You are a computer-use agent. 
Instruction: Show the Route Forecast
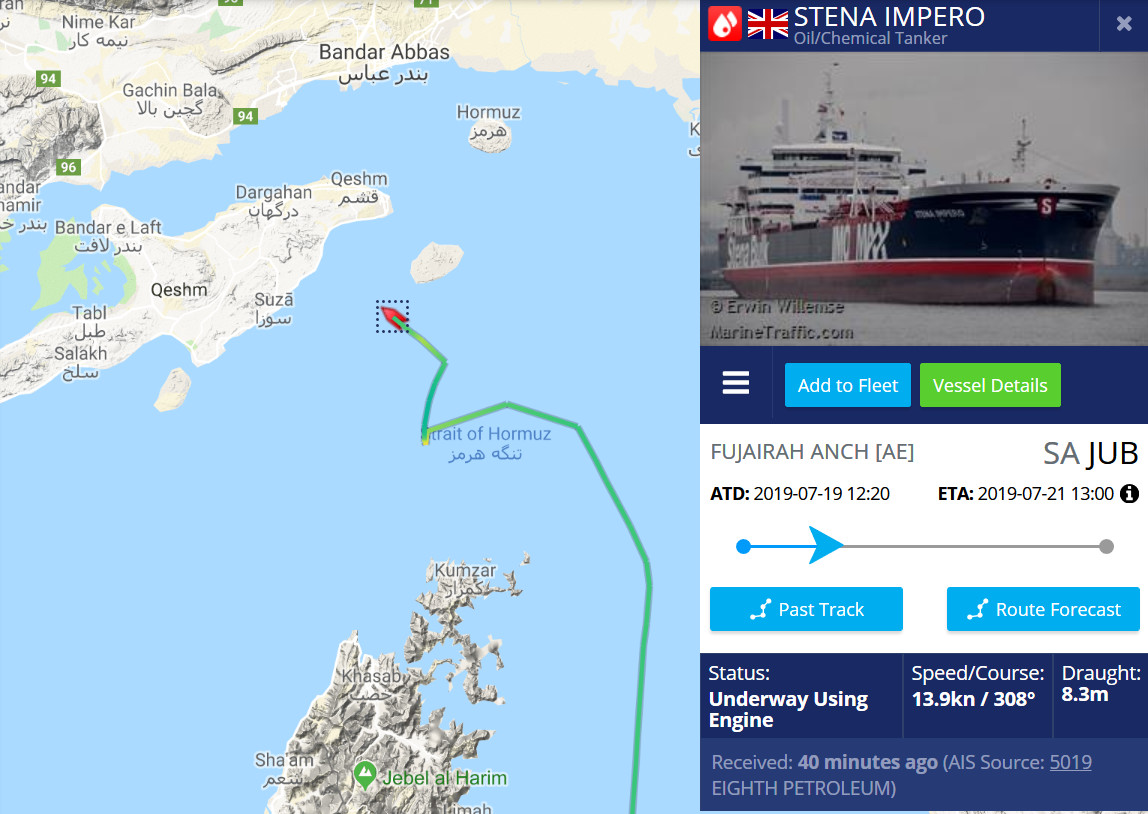[x=1043, y=609]
